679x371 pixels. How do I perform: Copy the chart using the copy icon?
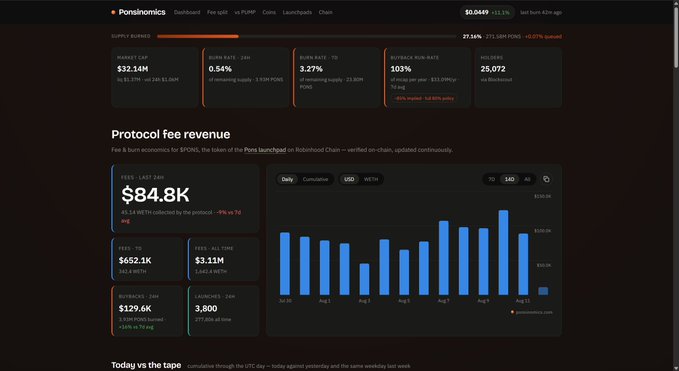[546, 179]
